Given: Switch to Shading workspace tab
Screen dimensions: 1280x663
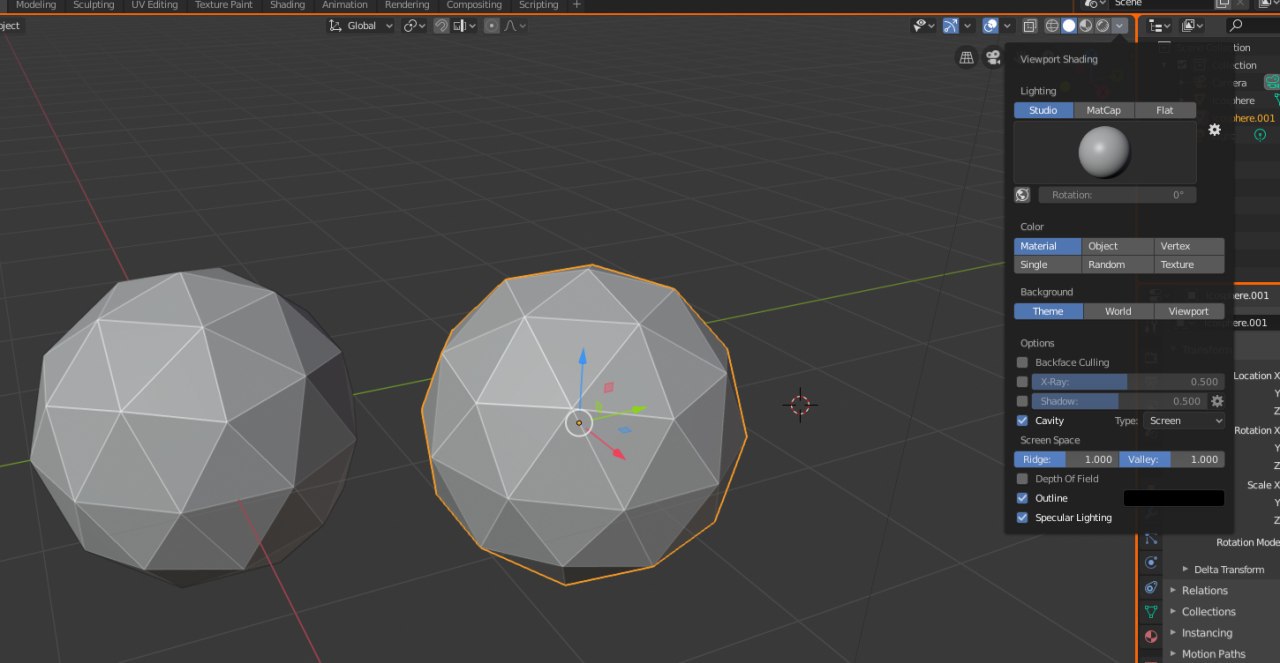Looking at the screenshot, I should point(287,5).
